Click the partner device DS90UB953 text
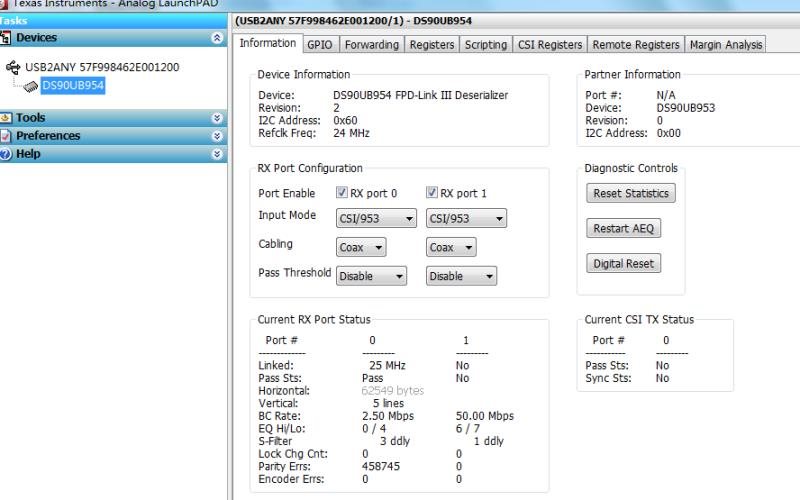The height and width of the screenshot is (500, 800). 686,108
